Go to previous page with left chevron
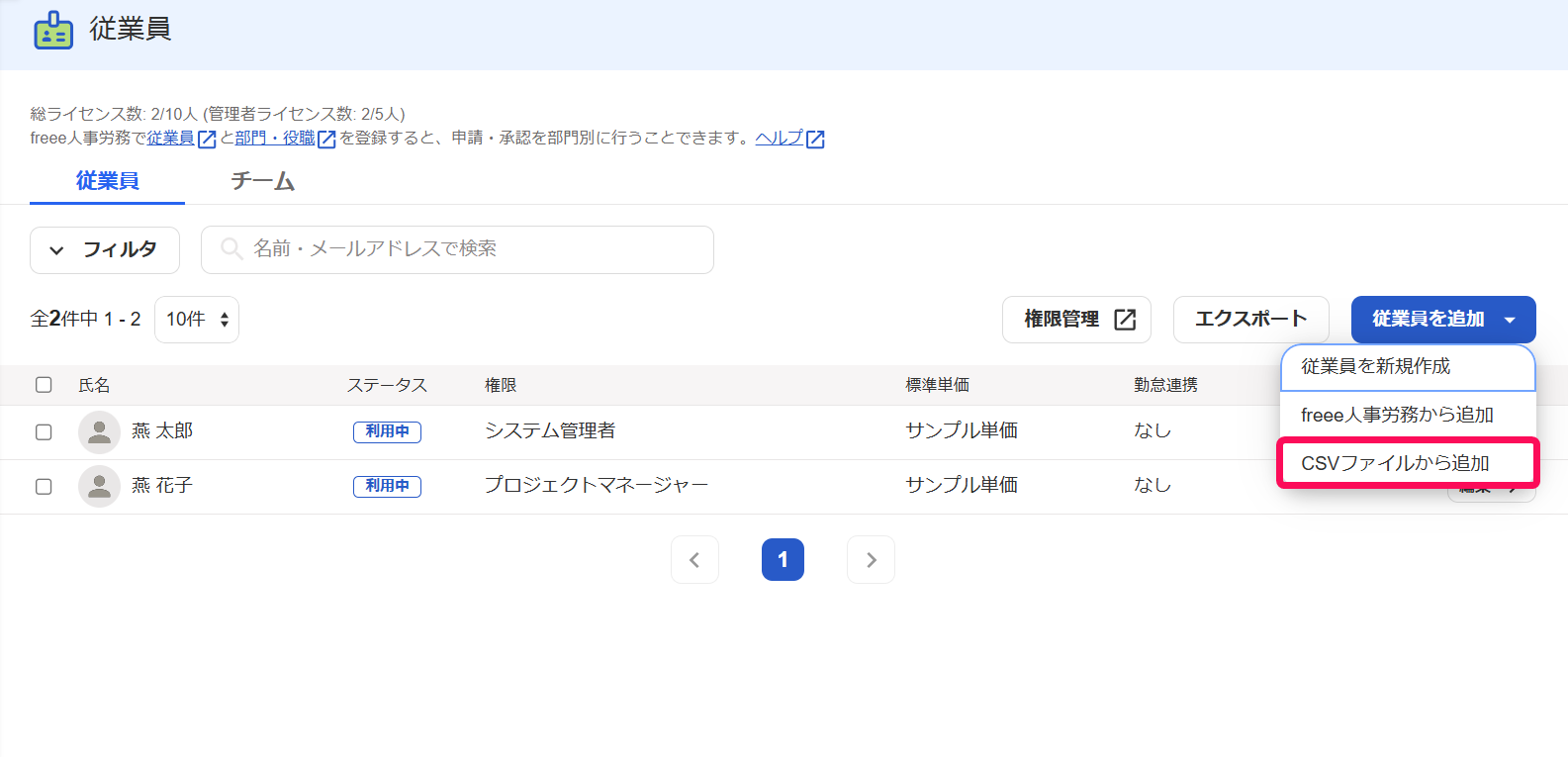 [x=694, y=560]
